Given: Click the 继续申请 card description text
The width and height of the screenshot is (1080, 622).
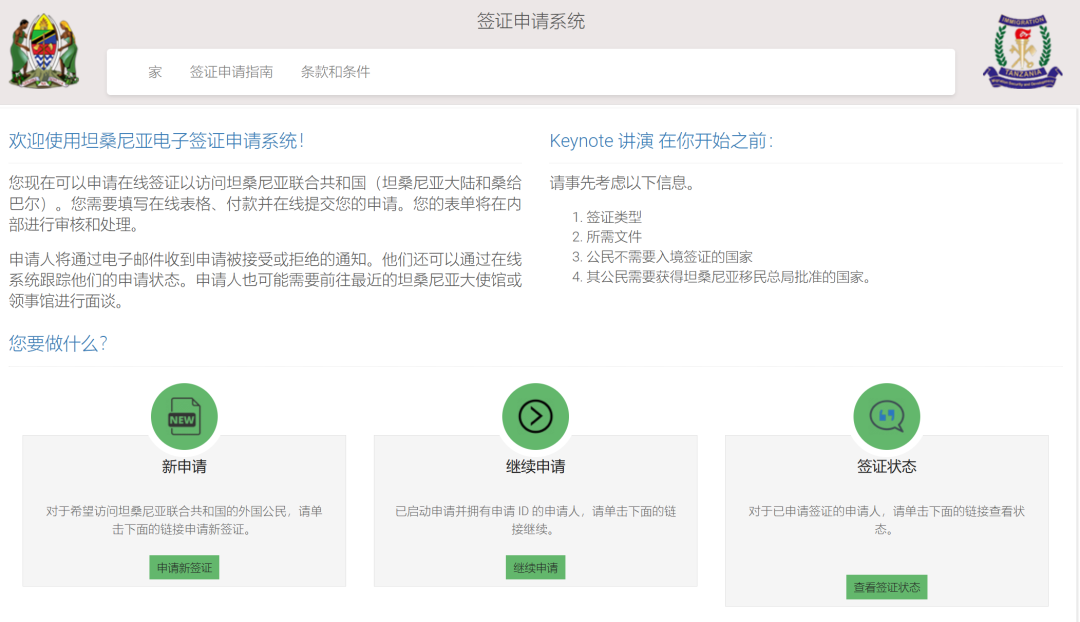Looking at the screenshot, I should 535,520.
